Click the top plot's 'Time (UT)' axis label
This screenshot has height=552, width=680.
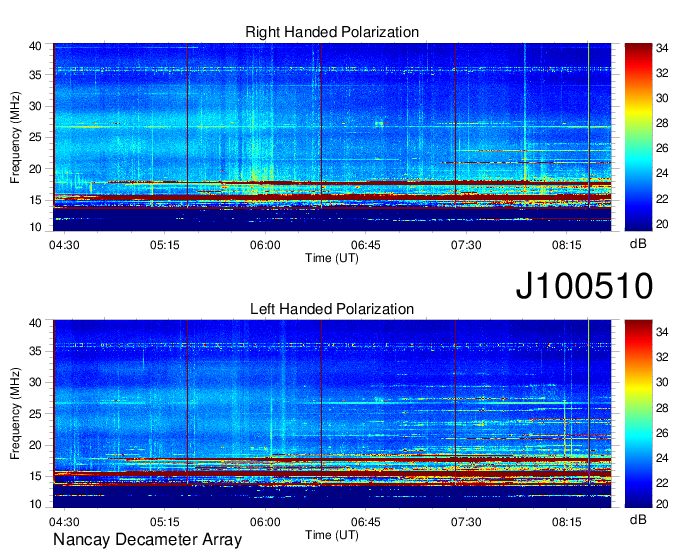pos(332,258)
